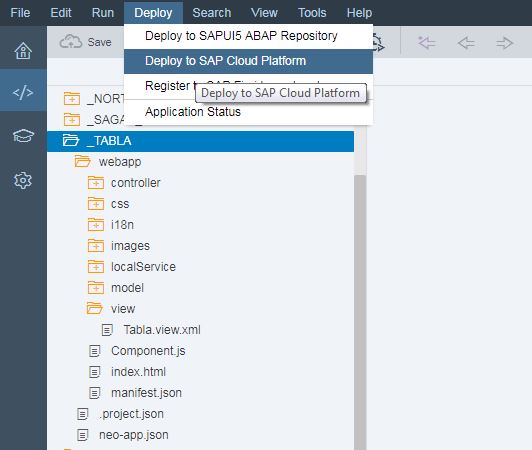Navigate back with left arrow icon
The height and width of the screenshot is (450, 532).
coord(466,43)
